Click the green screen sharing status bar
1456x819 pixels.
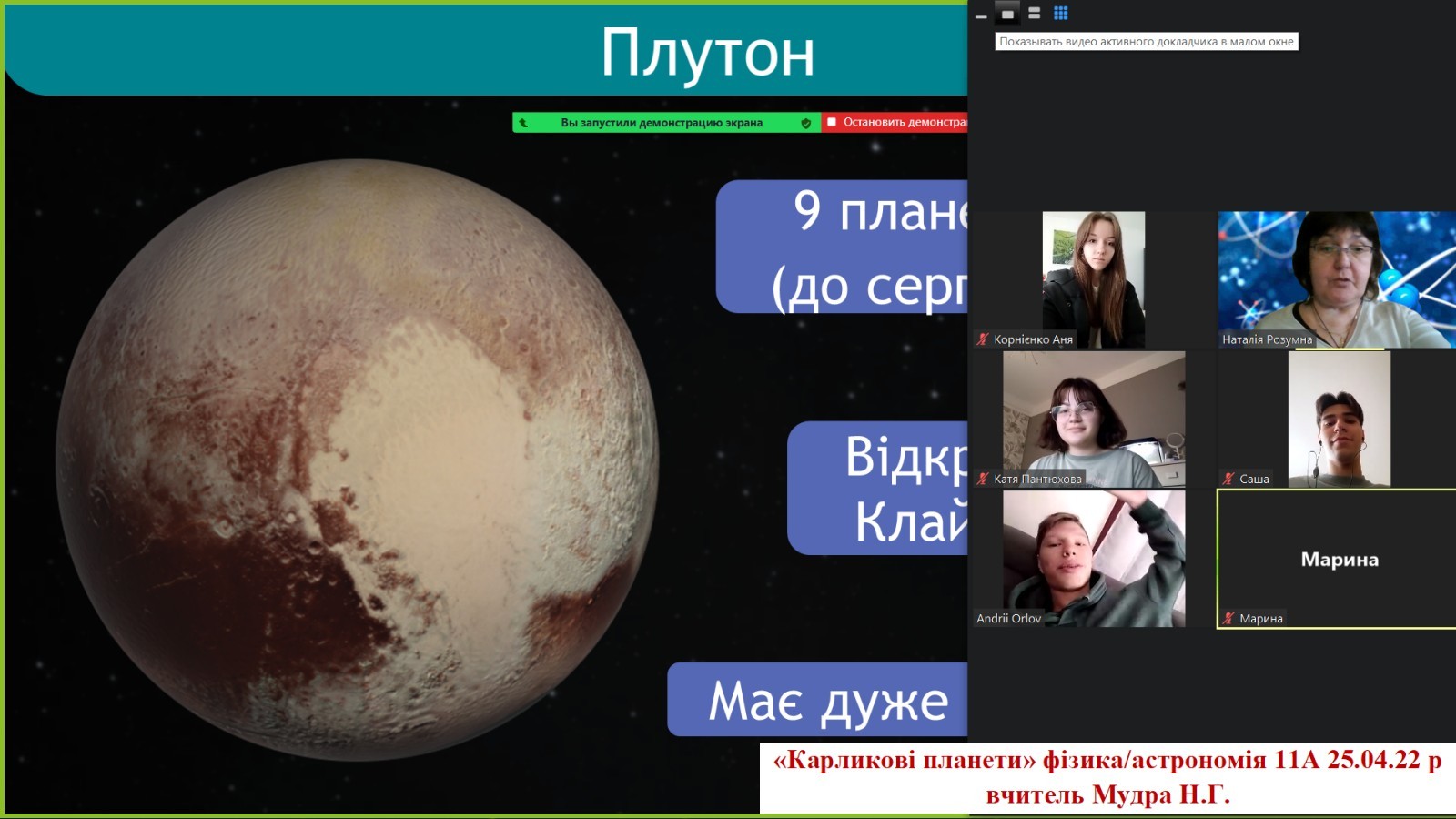[662, 123]
